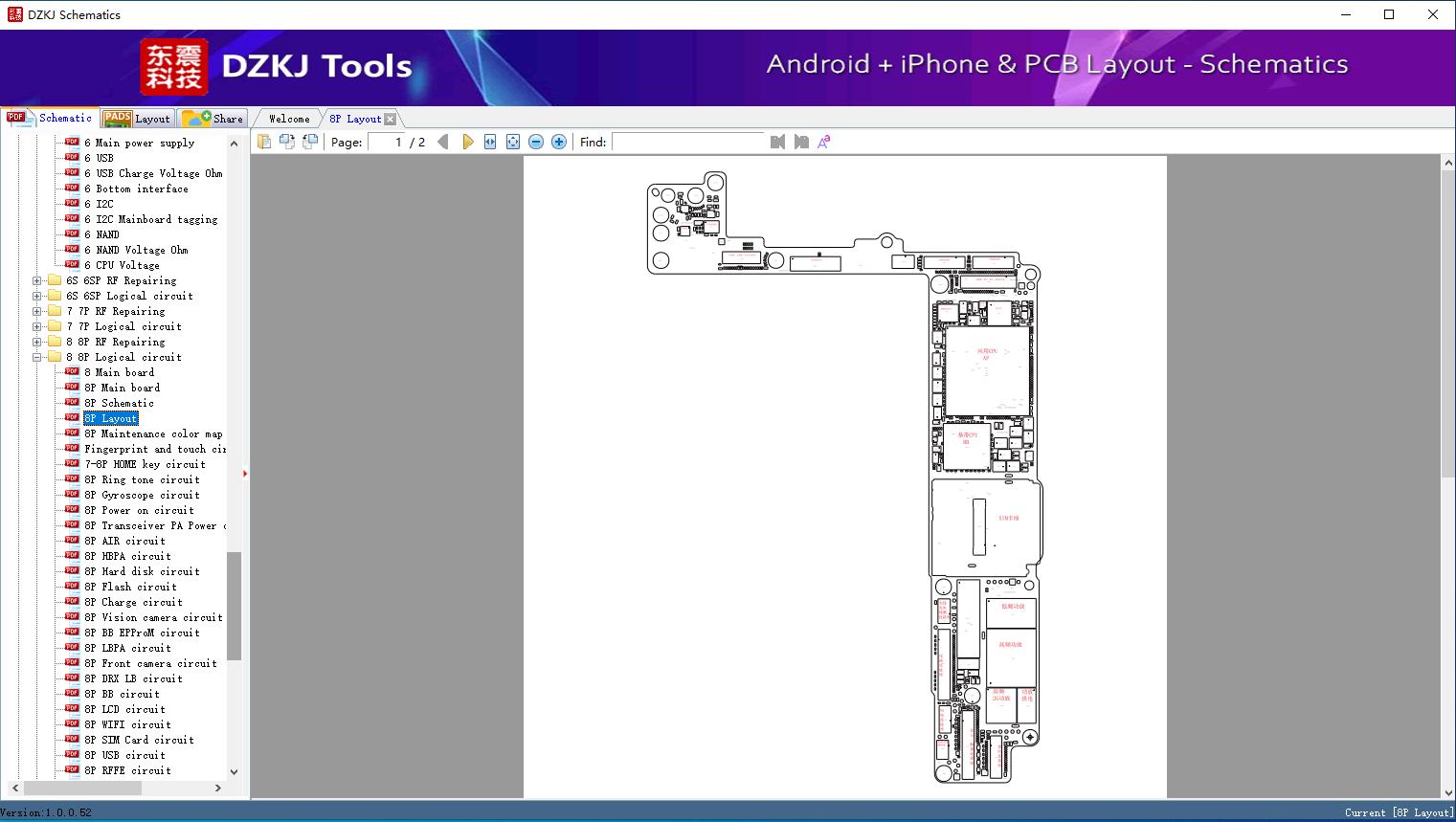Switch to the Schematic panel tab
Image resolution: width=1456 pixels, height=822 pixels.
point(50,118)
